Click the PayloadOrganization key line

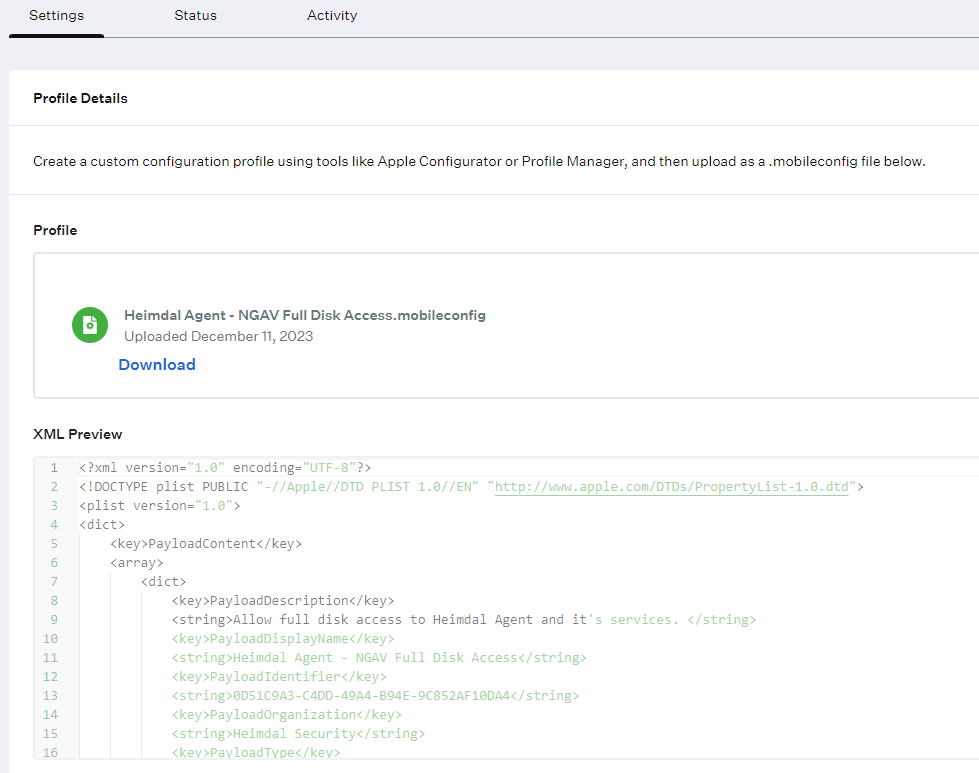click(x=287, y=715)
